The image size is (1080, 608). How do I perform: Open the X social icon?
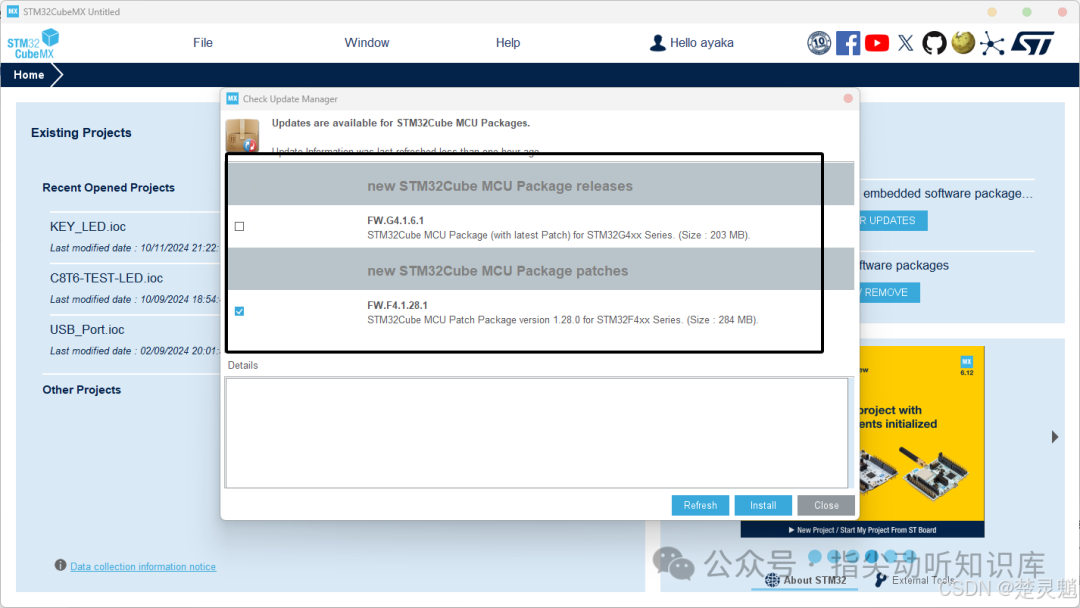(906, 43)
